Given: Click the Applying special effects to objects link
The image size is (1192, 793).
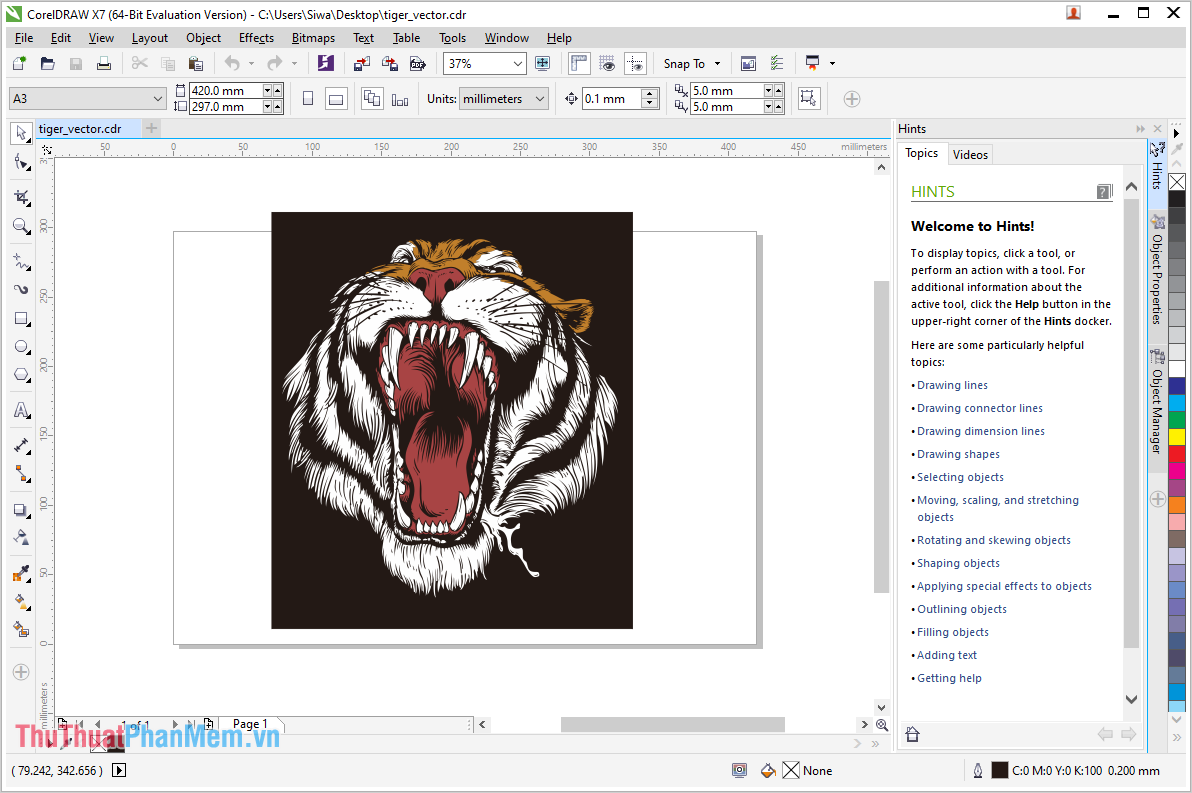Looking at the screenshot, I should click(x=1004, y=586).
